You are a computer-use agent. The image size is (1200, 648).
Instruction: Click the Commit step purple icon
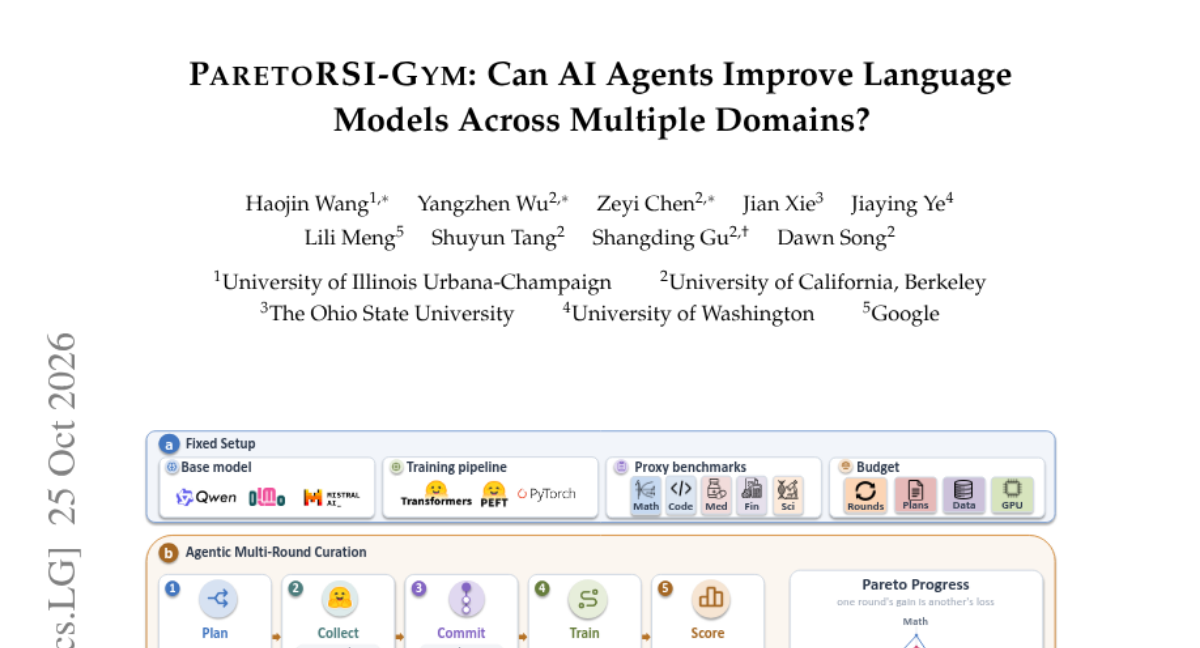coord(465,599)
